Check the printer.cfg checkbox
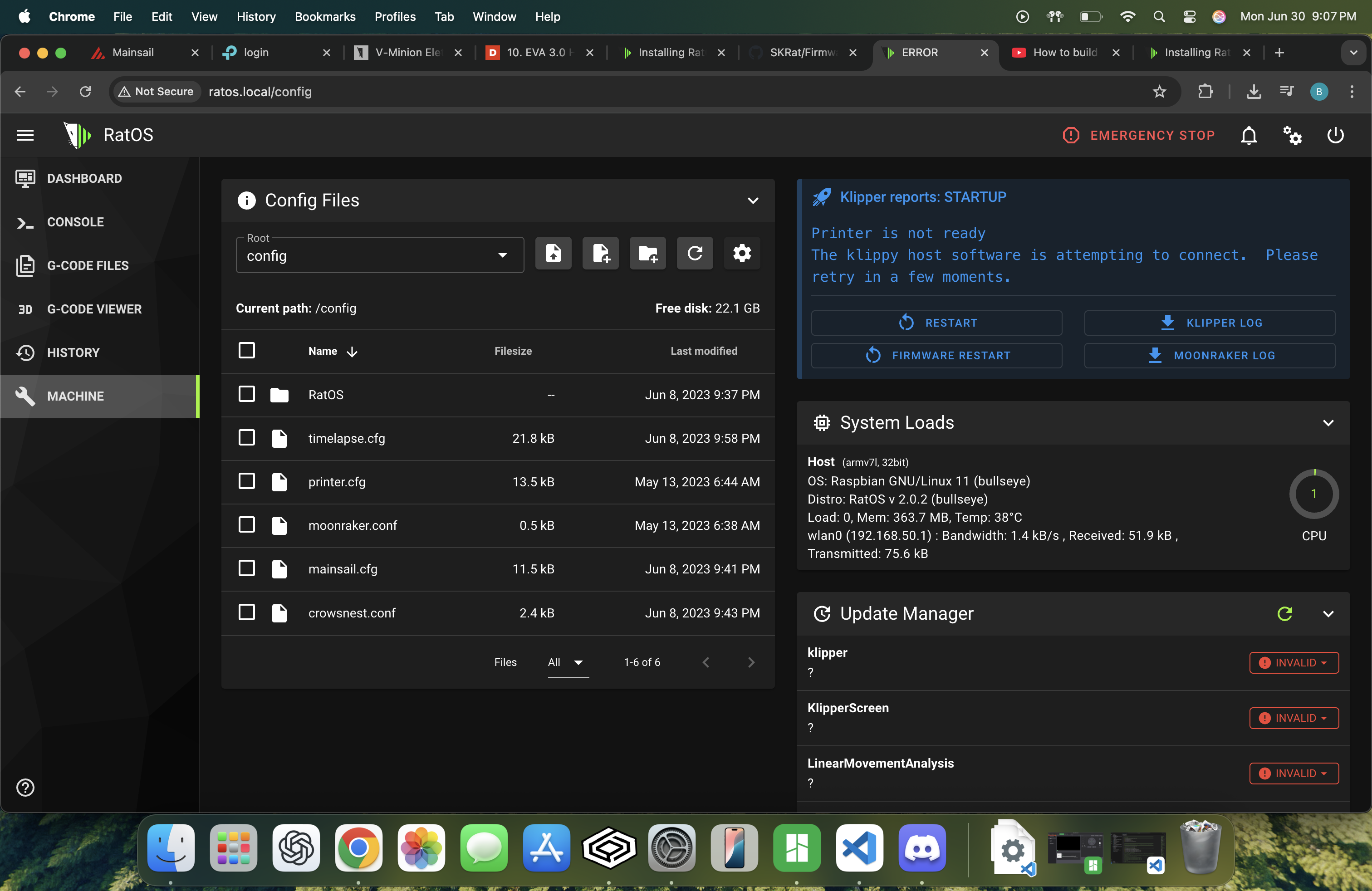The width and height of the screenshot is (1372, 891). [247, 481]
